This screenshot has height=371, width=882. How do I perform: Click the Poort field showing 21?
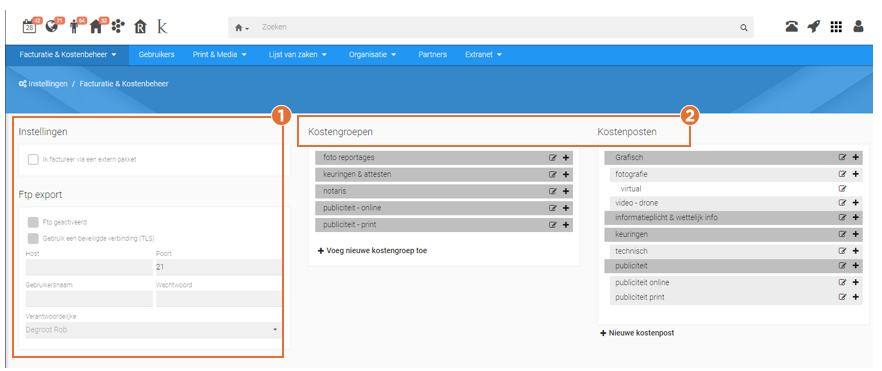click(218, 268)
